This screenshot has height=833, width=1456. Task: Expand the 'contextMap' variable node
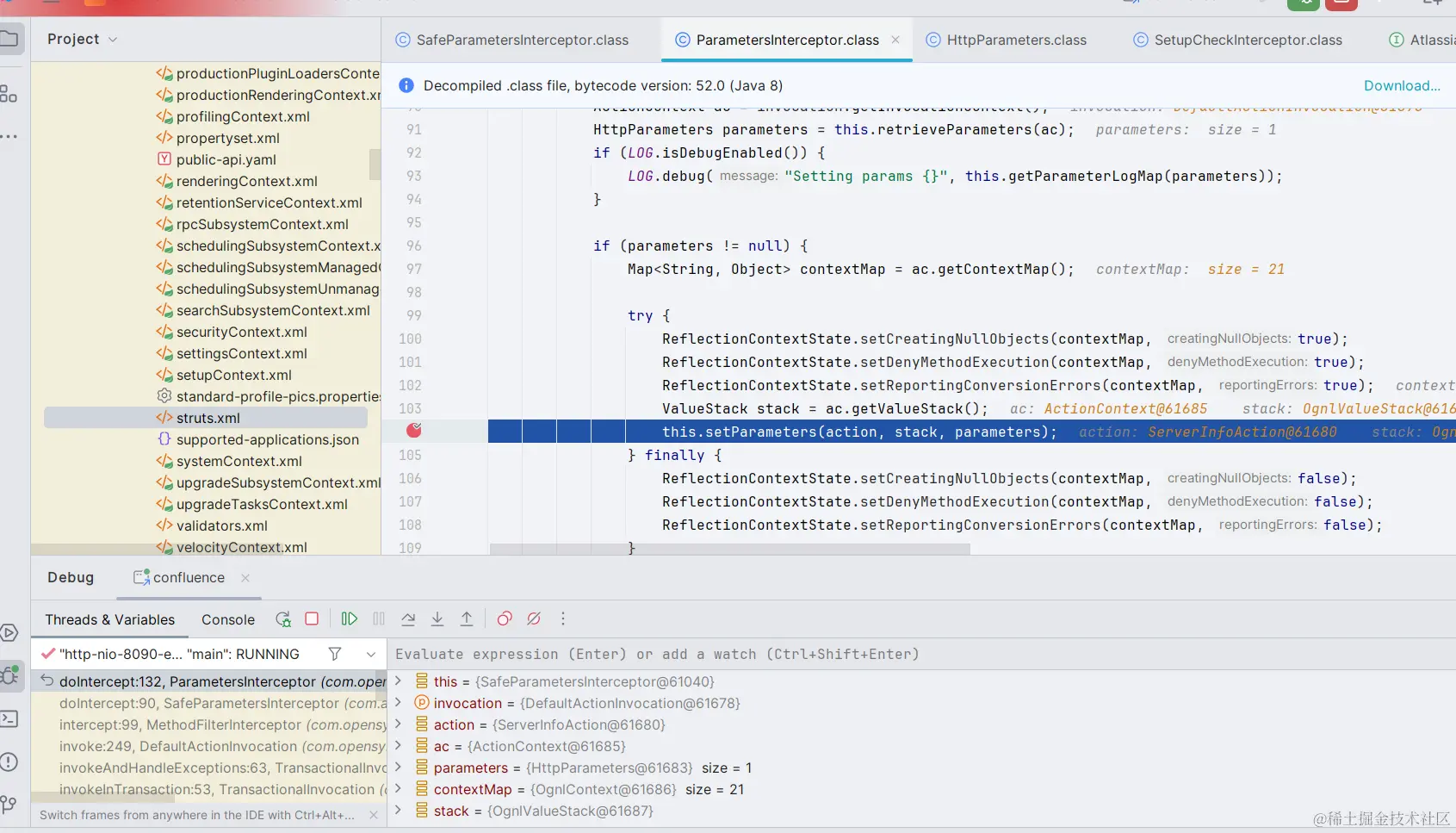(399, 789)
